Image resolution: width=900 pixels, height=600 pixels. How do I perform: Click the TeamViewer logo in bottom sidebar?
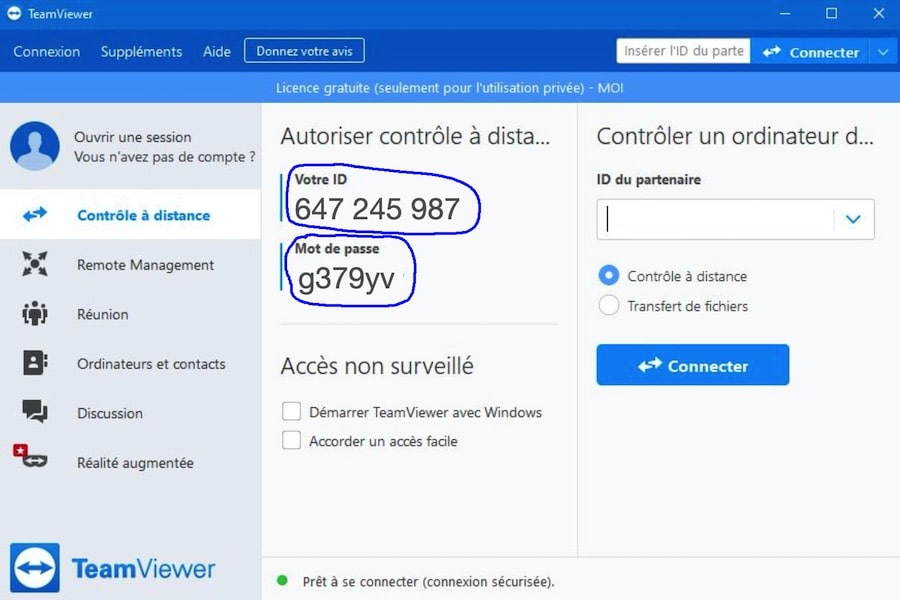tap(112, 568)
